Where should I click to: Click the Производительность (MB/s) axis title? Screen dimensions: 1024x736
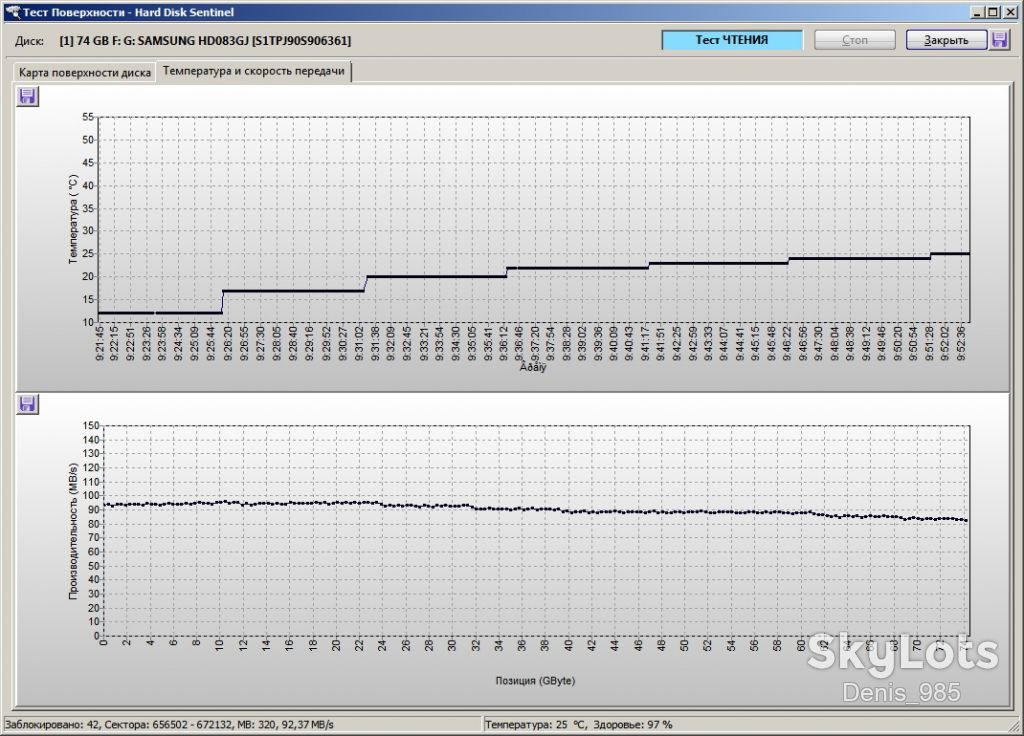click(73, 531)
